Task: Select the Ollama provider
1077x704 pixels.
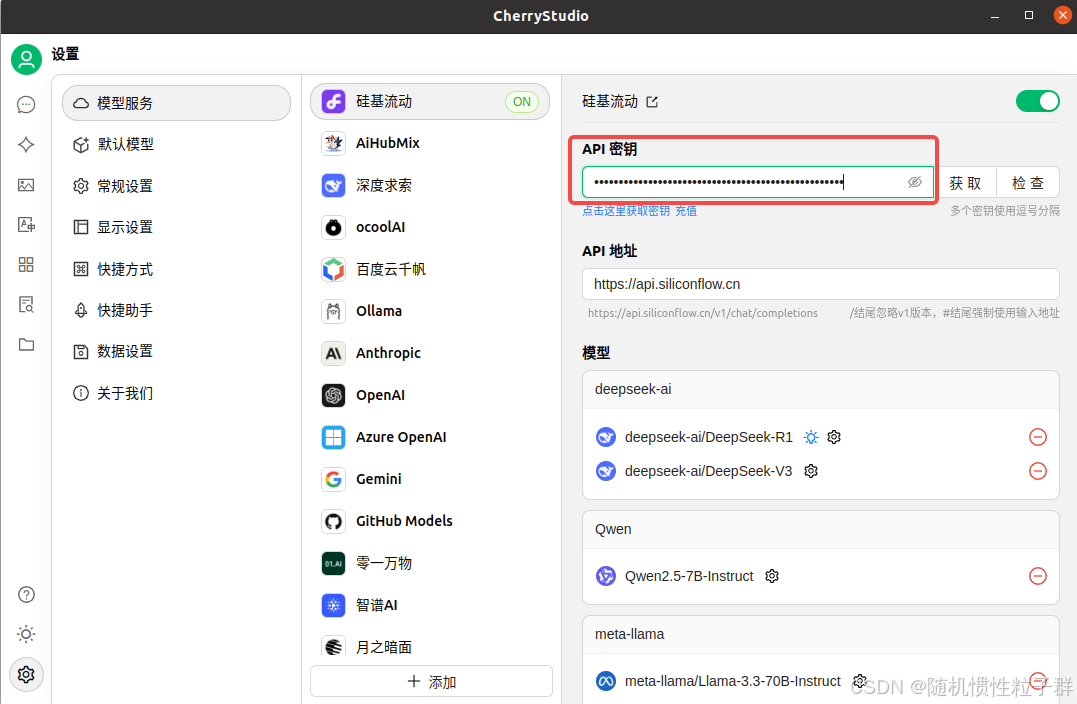Action: coord(430,311)
